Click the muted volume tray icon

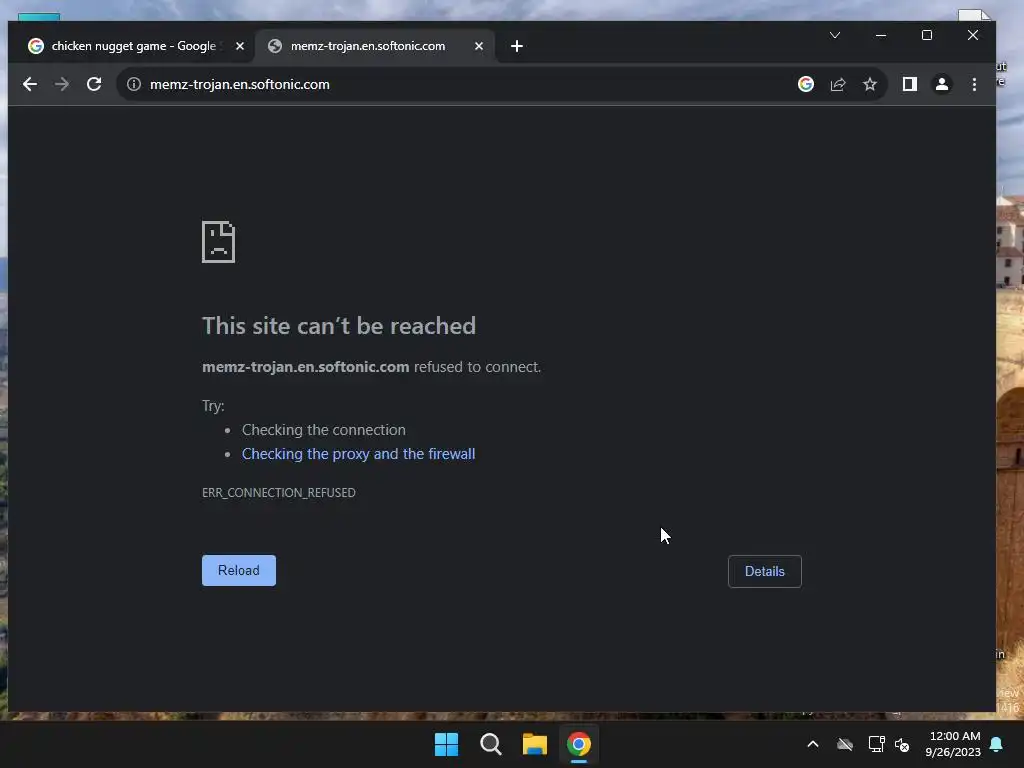tap(903, 744)
